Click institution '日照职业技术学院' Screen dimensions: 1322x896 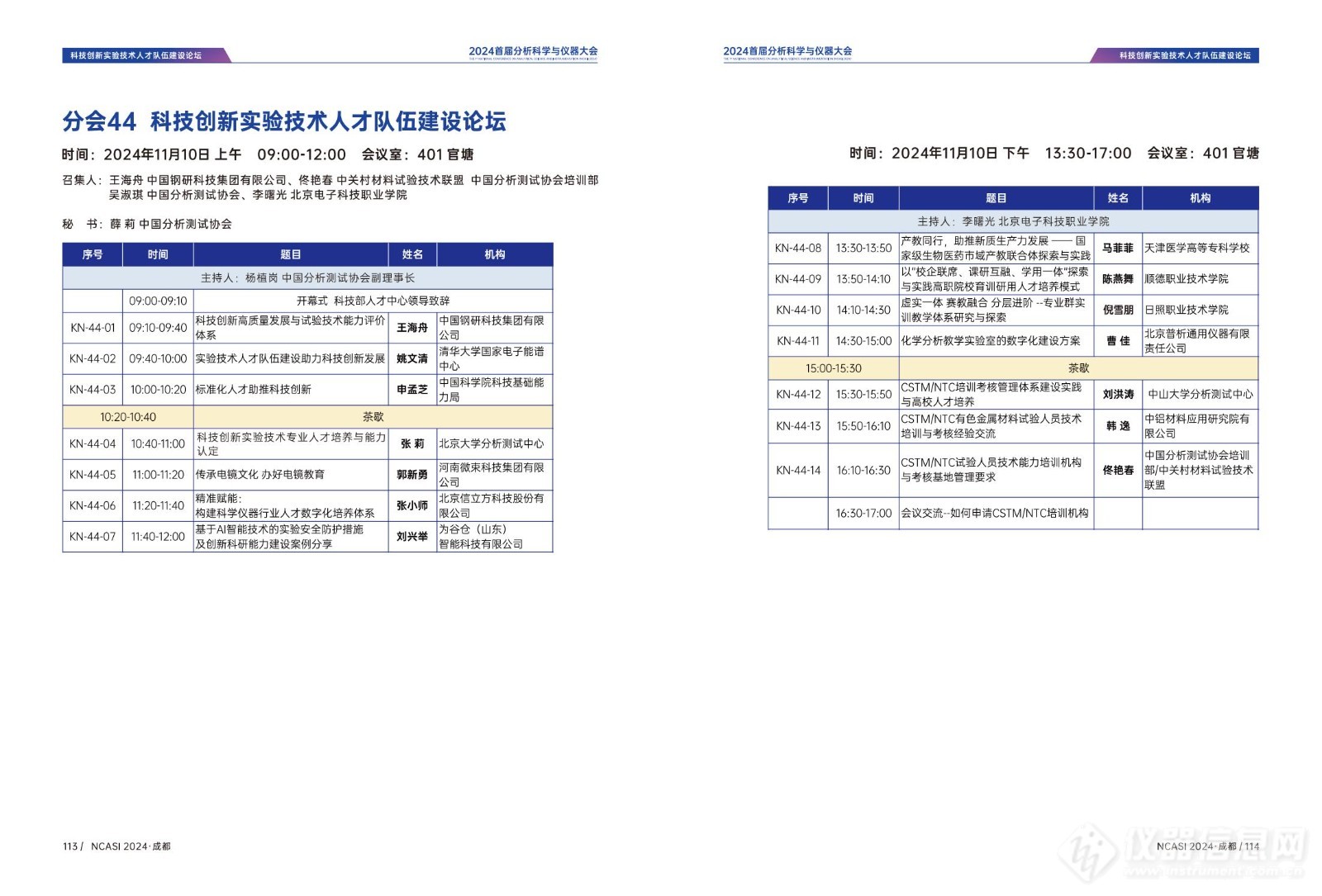point(1186,310)
